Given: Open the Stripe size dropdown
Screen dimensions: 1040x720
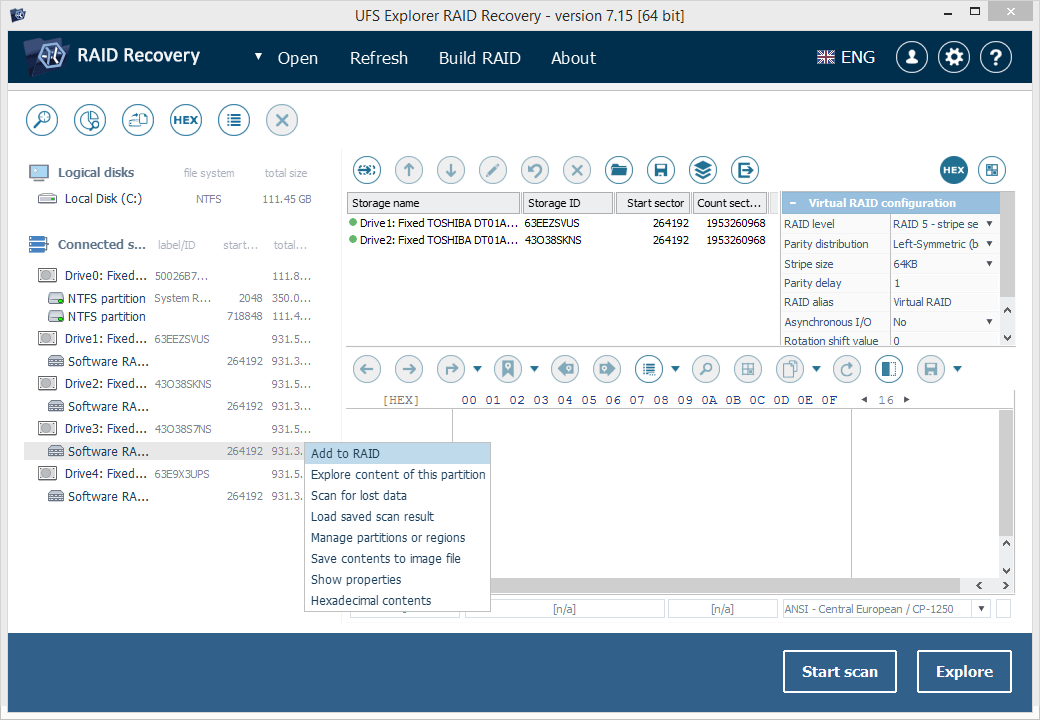Looking at the screenshot, I should coord(989,264).
